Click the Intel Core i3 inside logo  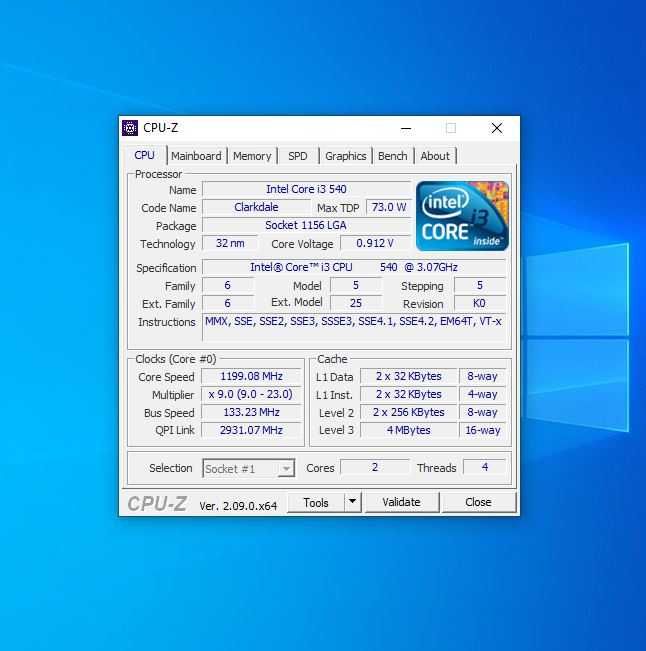coord(462,216)
